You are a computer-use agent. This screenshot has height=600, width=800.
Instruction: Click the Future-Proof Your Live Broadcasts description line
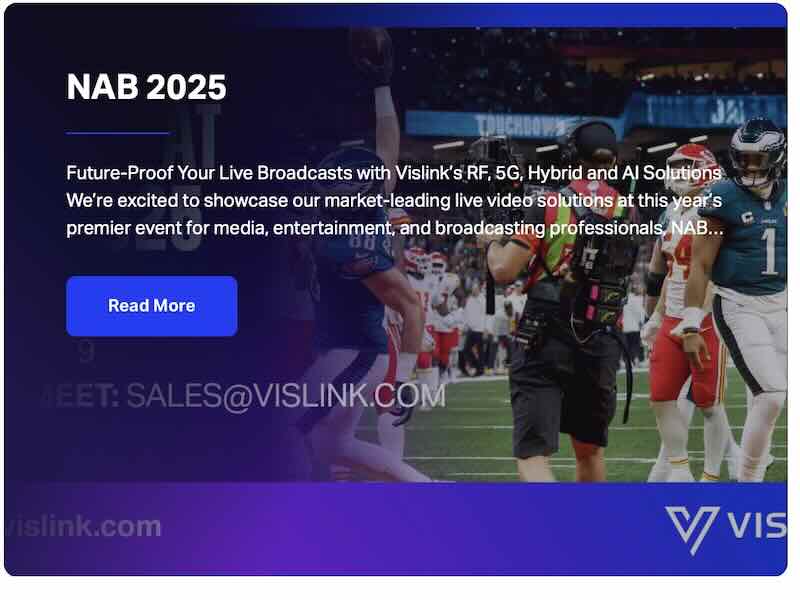pos(393,173)
